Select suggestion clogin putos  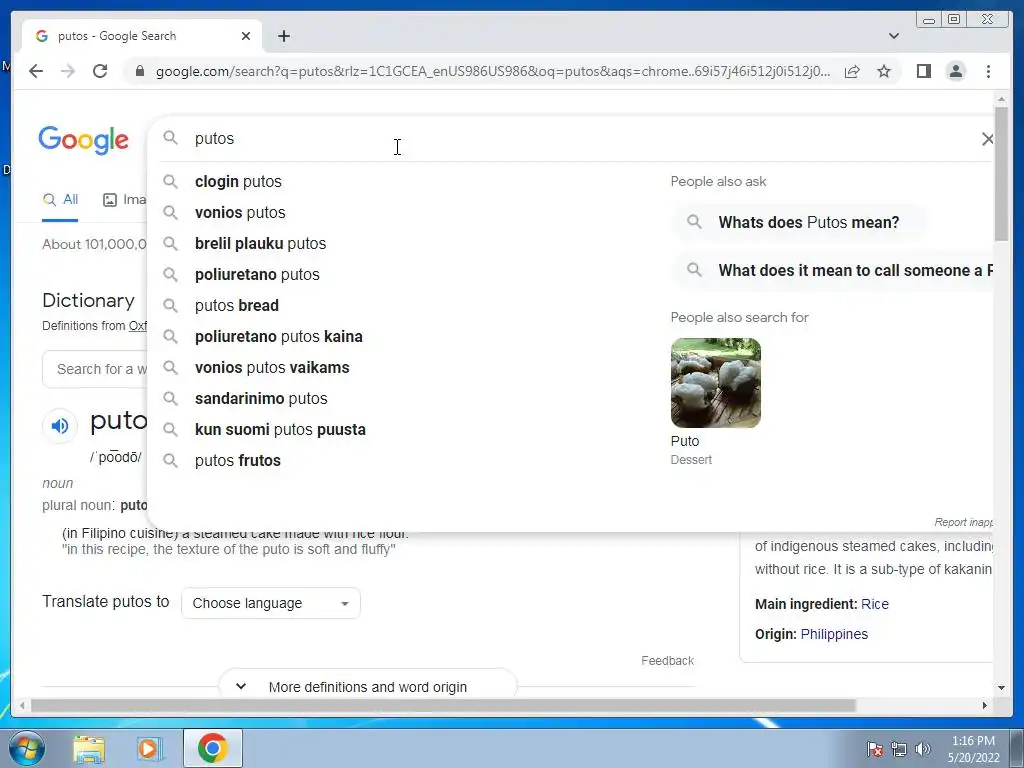238,182
